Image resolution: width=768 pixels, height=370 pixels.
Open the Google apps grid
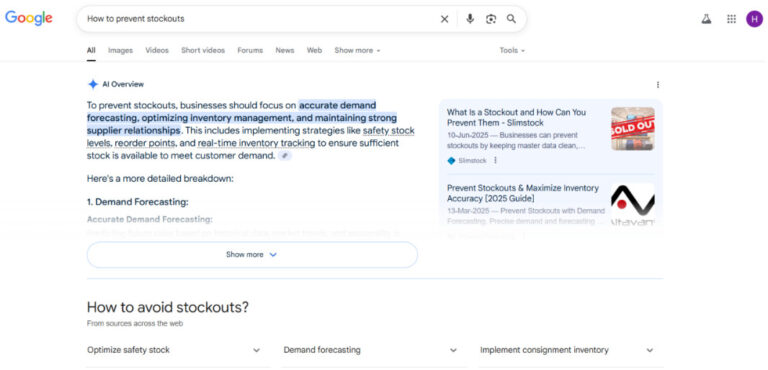pyautogui.click(x=731, y=19)
